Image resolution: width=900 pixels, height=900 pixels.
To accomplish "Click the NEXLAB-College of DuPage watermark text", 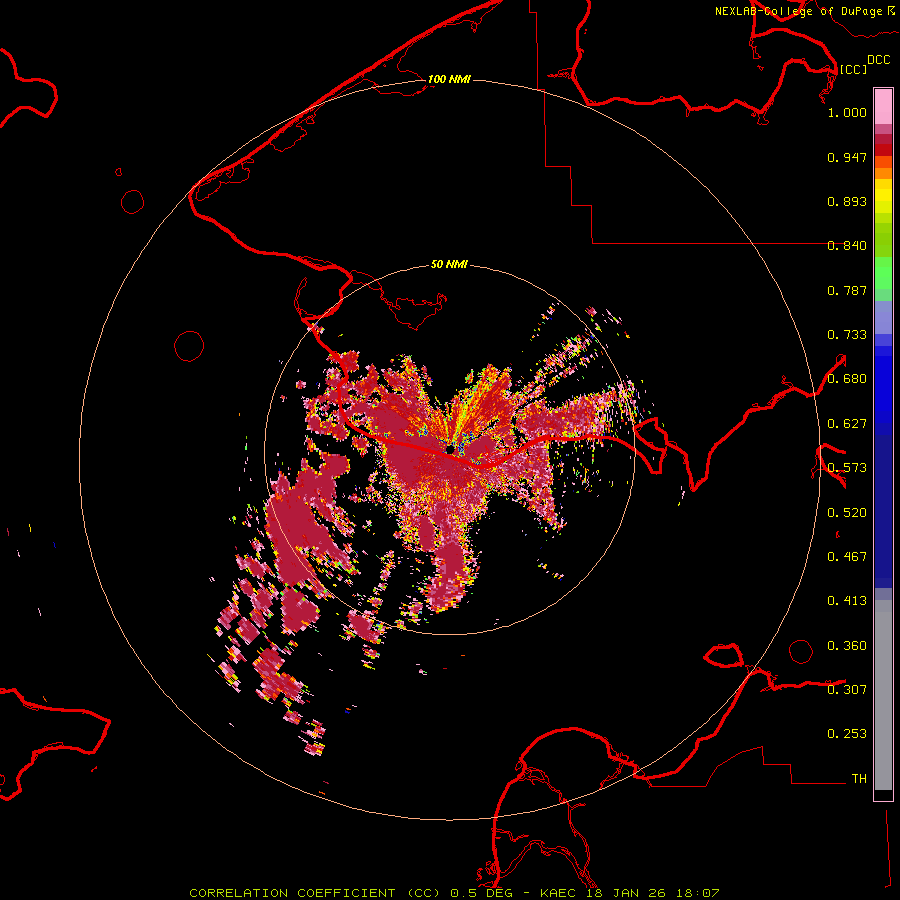I will click(798, 11).
